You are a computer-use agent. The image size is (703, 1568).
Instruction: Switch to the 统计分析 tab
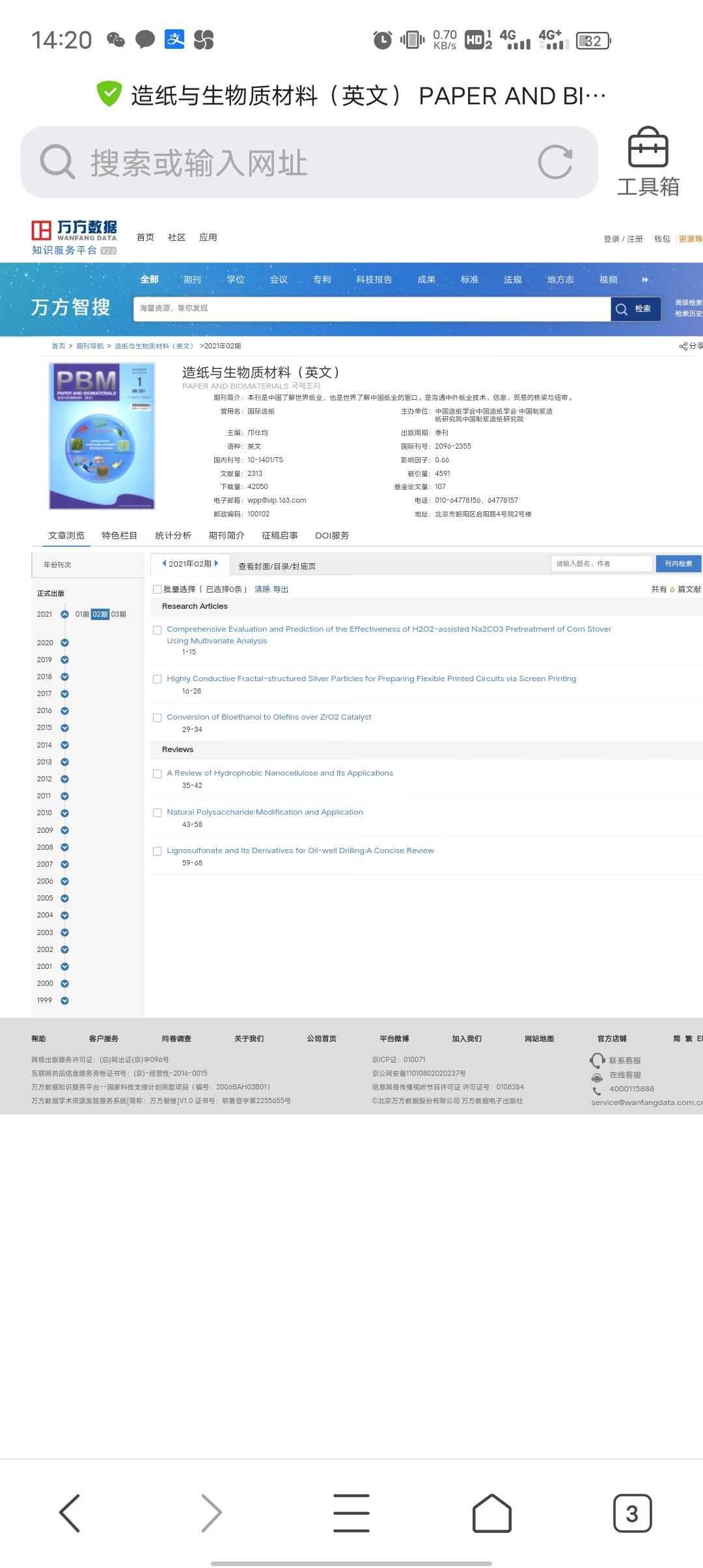173,535
